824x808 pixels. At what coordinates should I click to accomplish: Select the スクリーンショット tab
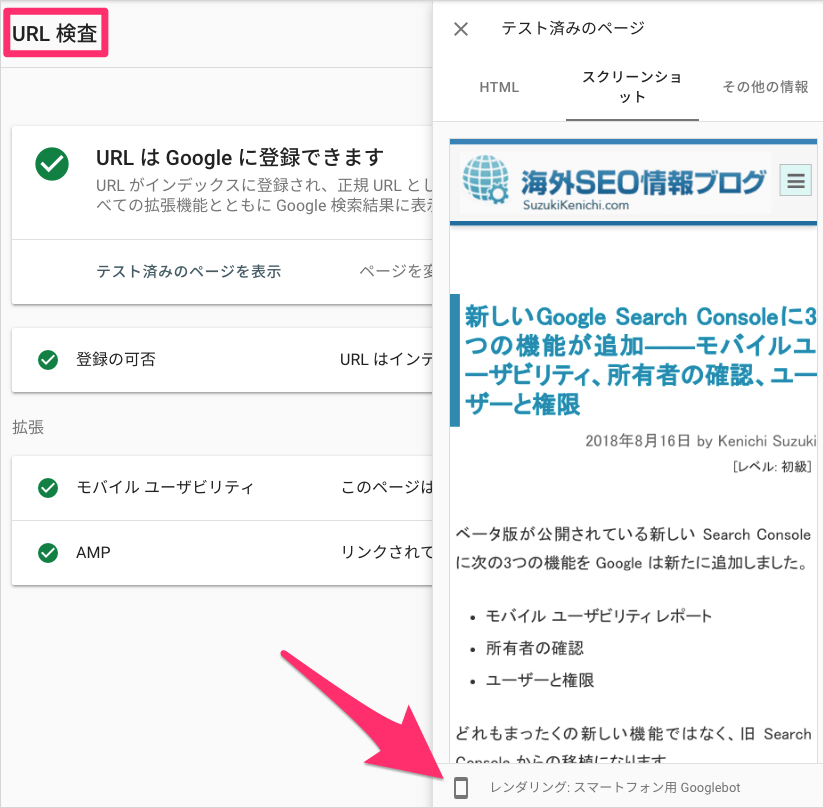point(632,87)
